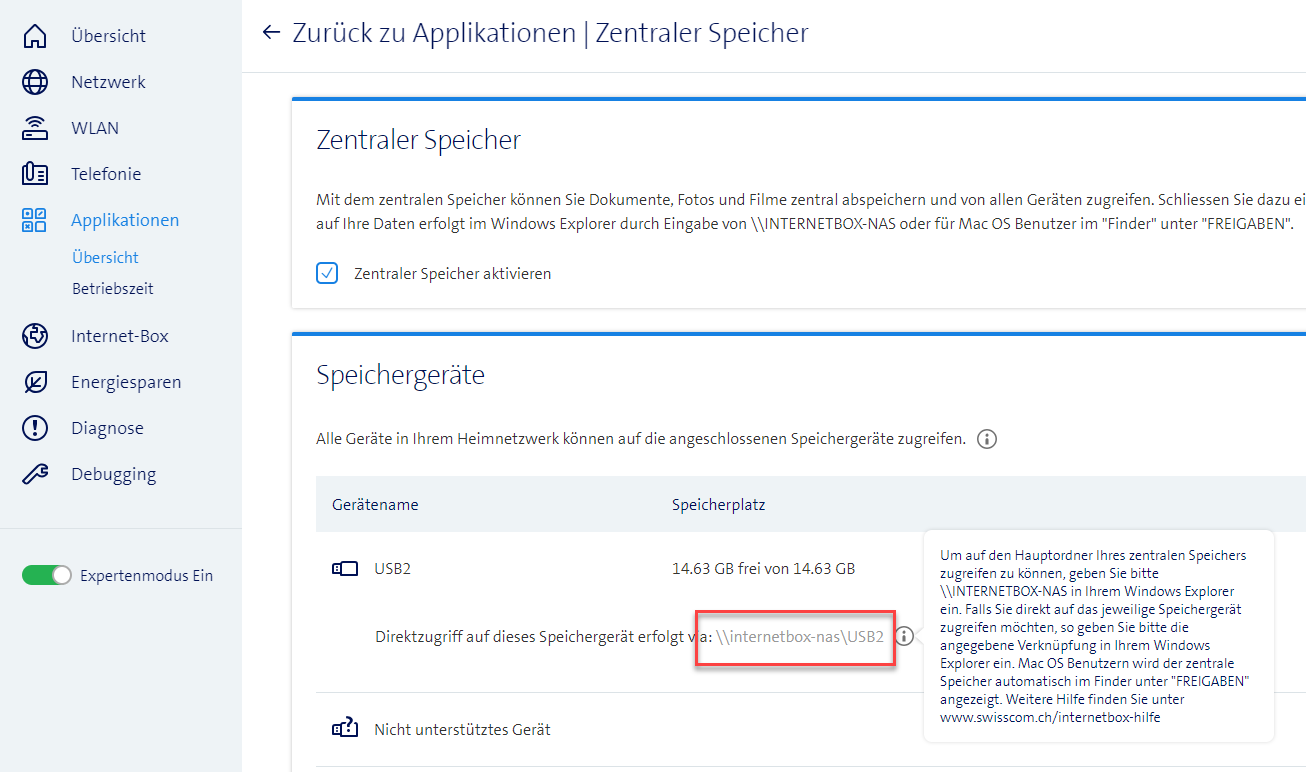1306x772 pixels.
Task: Click the Energiesparen leaf icon
Action: point(35,382)
